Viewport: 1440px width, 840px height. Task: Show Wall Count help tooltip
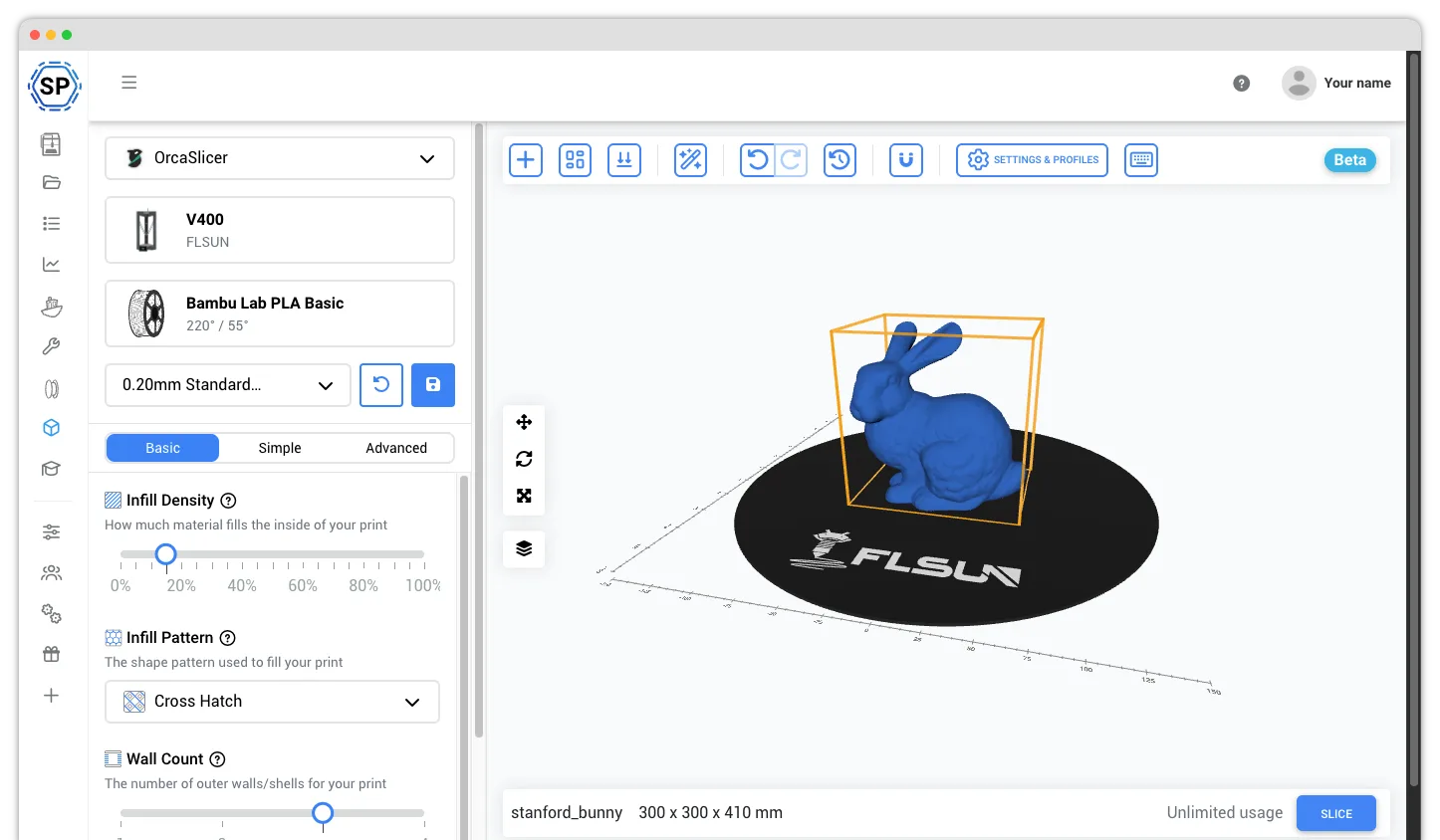(x=217, y=759)
